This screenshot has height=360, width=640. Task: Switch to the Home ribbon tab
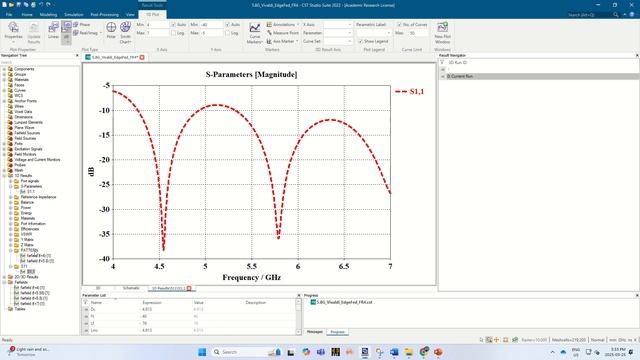click(x=27, y=15)
